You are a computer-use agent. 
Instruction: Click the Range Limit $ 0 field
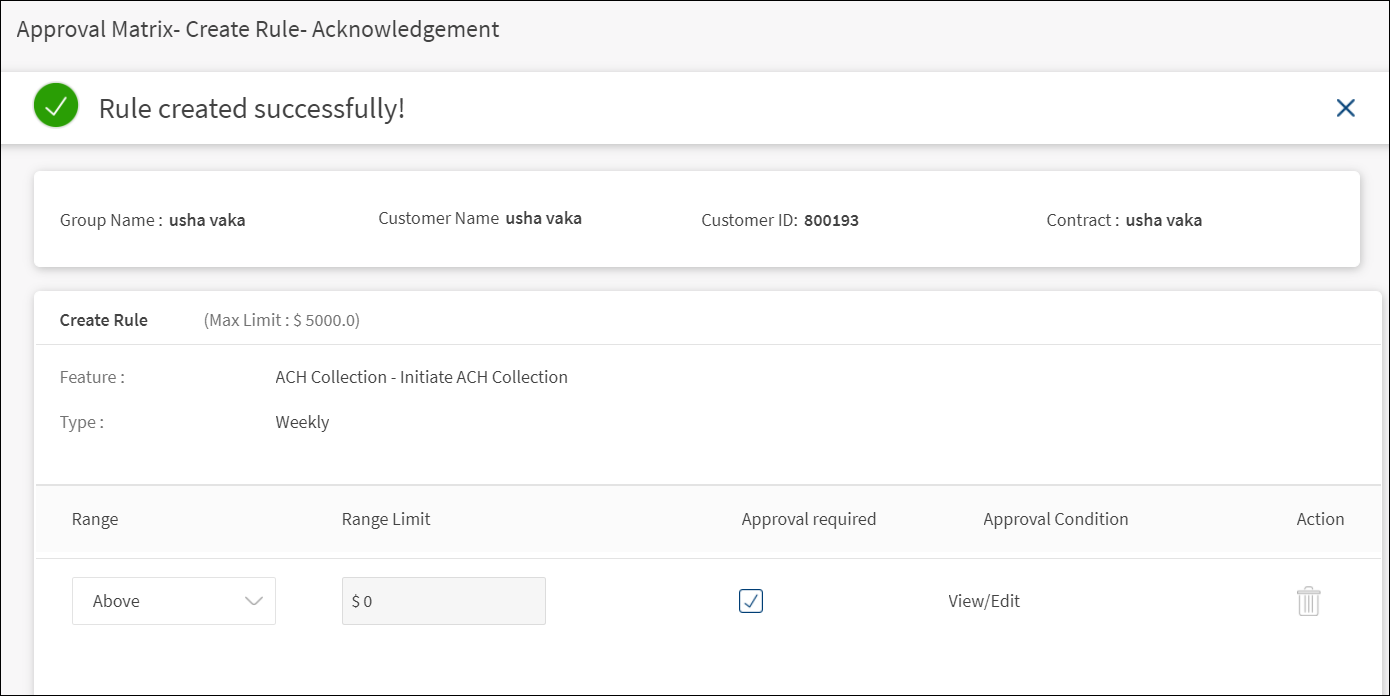(x=443, y=601)
